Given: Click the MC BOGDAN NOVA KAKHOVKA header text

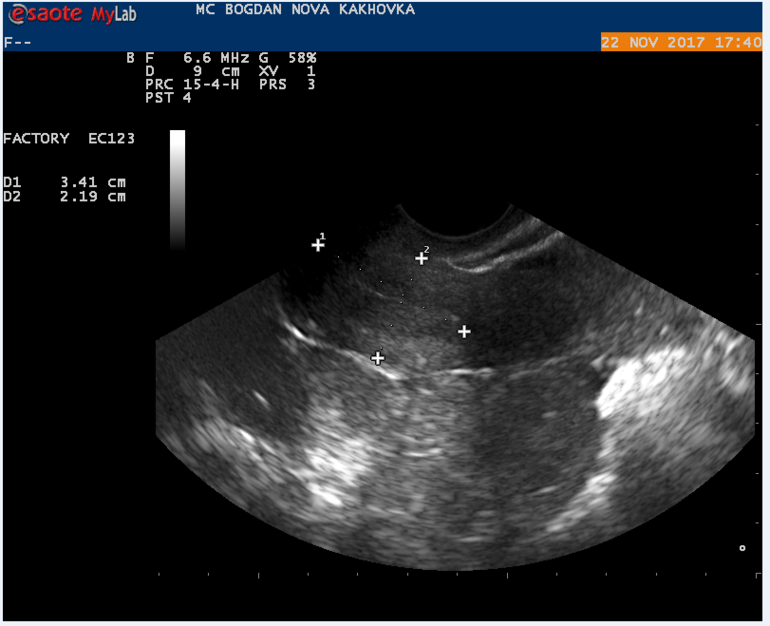Looking at the screenshot, I should click(304, 10).
